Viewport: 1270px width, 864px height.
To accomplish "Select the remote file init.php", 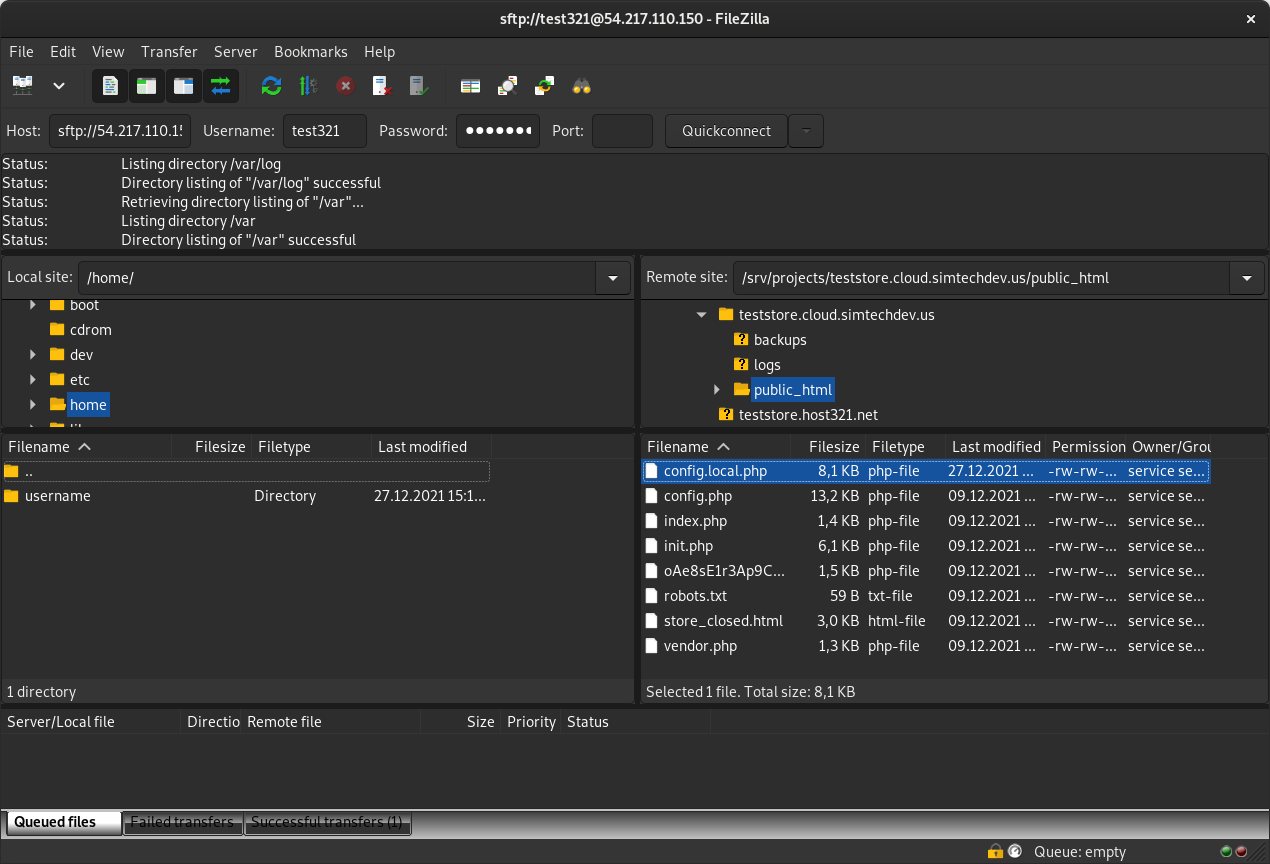I will (926, 546).
